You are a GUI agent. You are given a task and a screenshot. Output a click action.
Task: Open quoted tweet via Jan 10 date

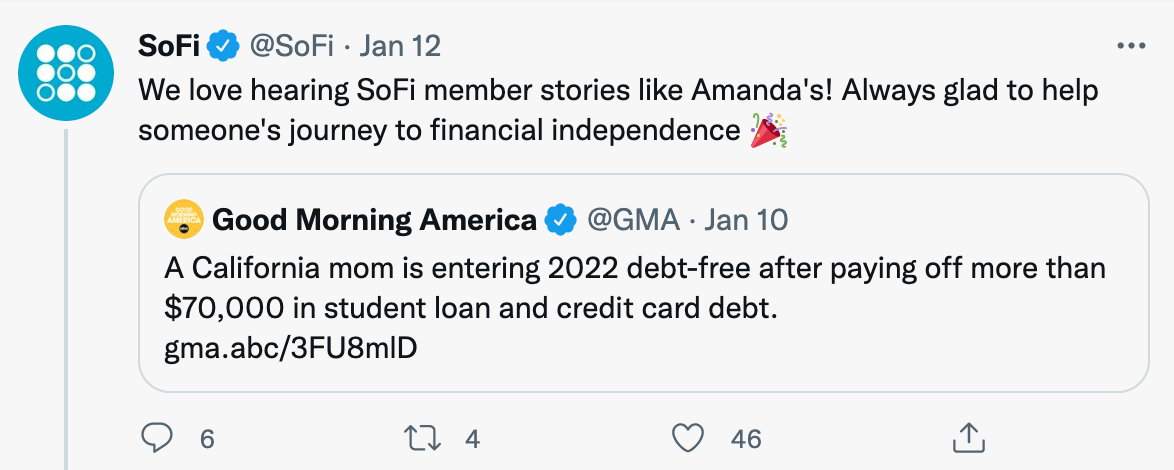coord(746,219)
